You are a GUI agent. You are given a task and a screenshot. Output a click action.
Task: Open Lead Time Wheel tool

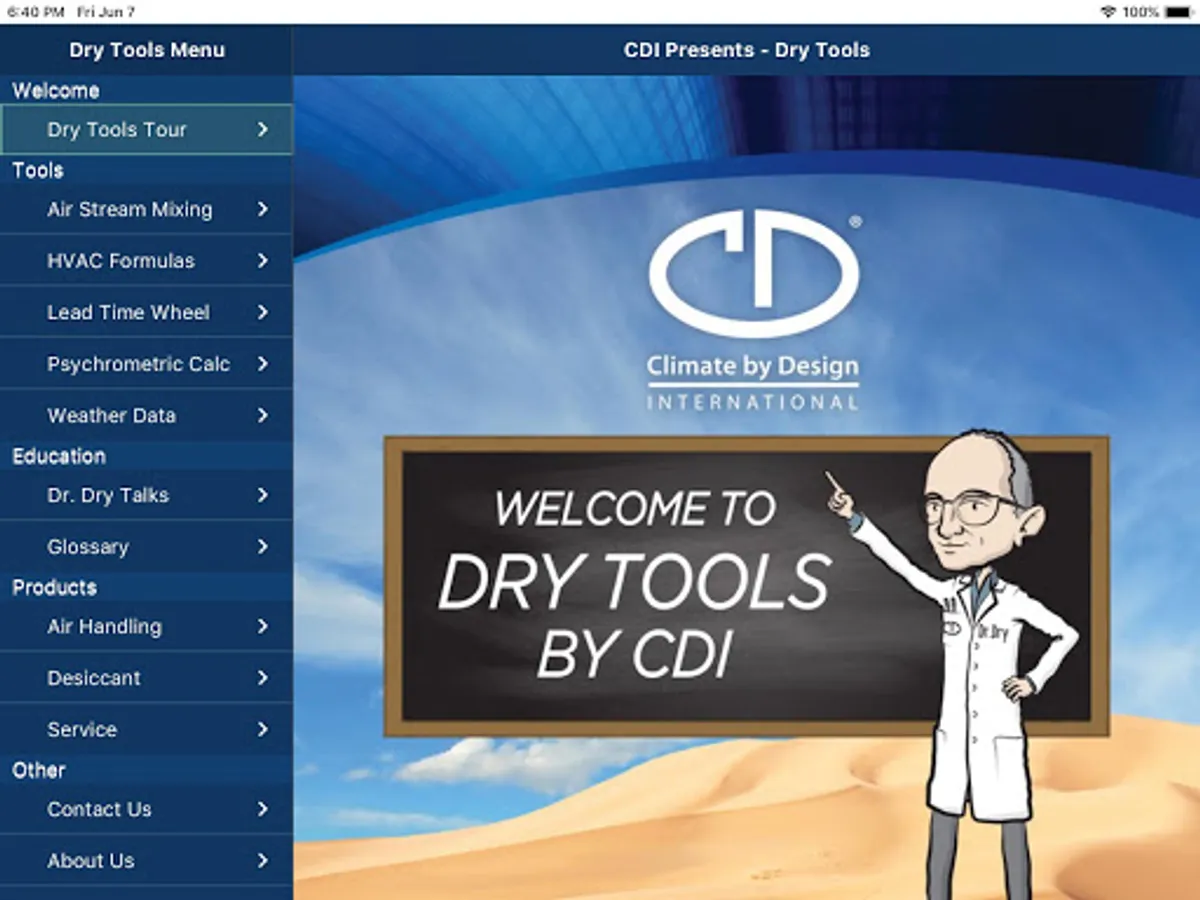point(146,312)
